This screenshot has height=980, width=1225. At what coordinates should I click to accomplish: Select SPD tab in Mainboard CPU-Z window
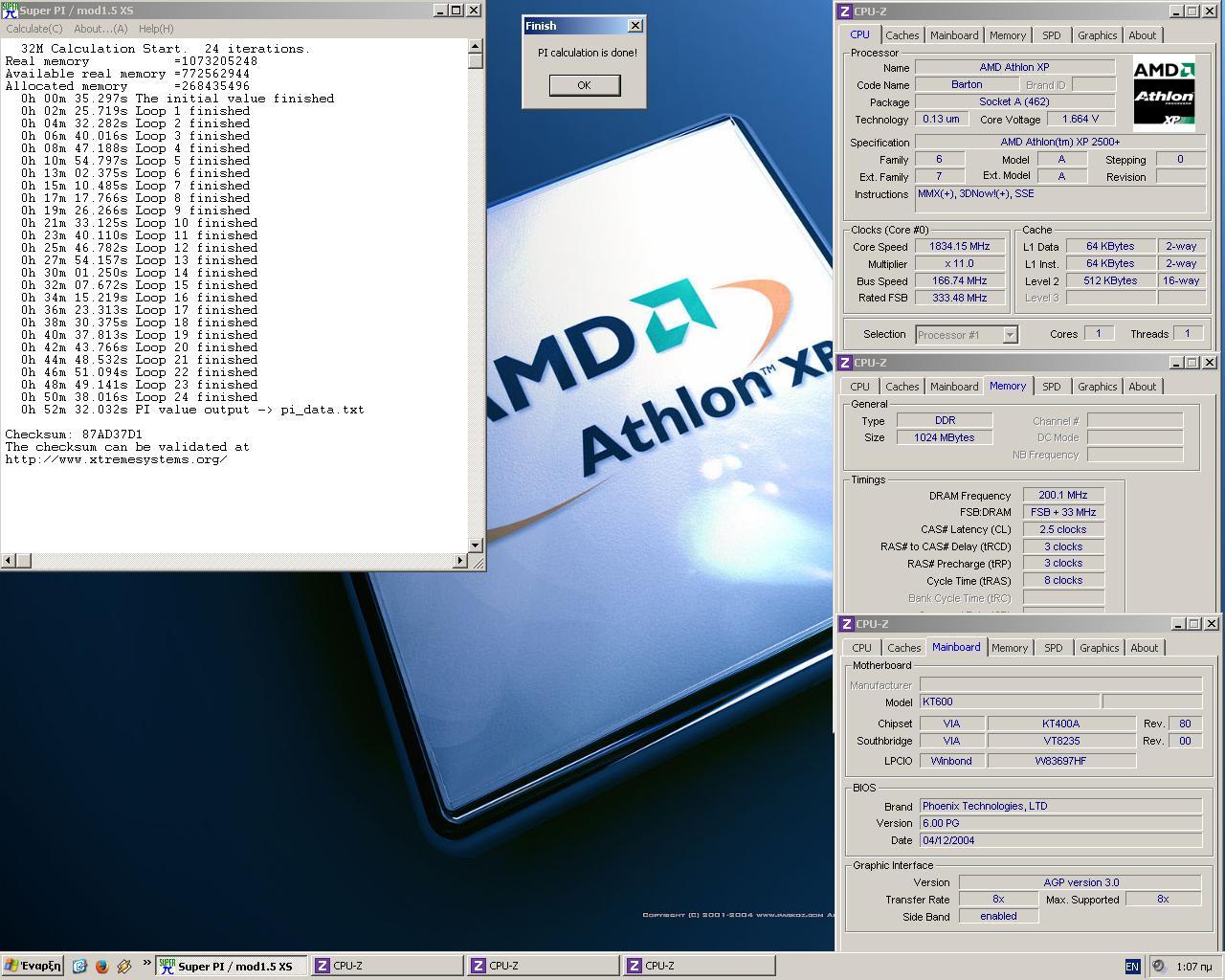pos(1053,648)
